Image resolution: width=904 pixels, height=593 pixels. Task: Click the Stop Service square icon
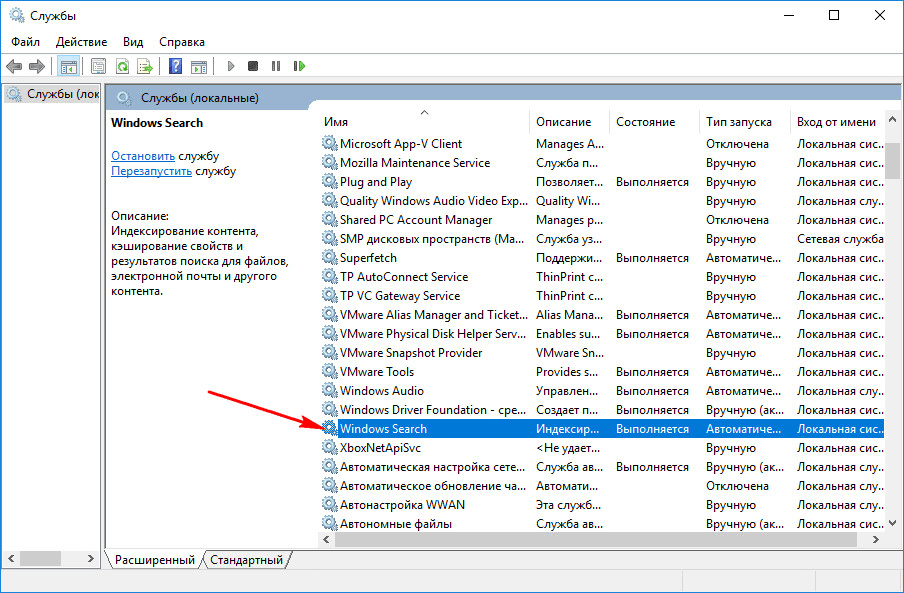pyautogui.click(x=253, y=66)
